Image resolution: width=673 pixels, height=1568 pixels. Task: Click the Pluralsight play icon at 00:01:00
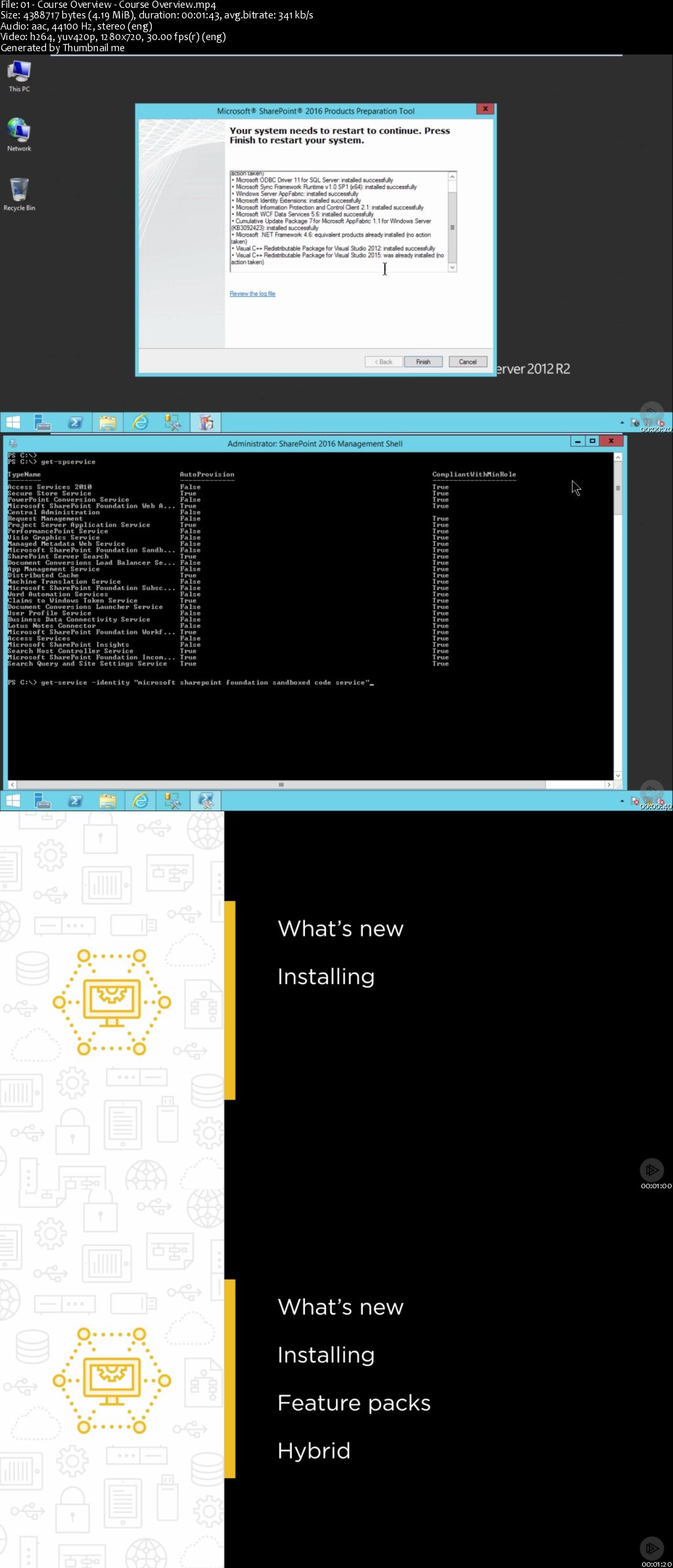(652, 1170)
